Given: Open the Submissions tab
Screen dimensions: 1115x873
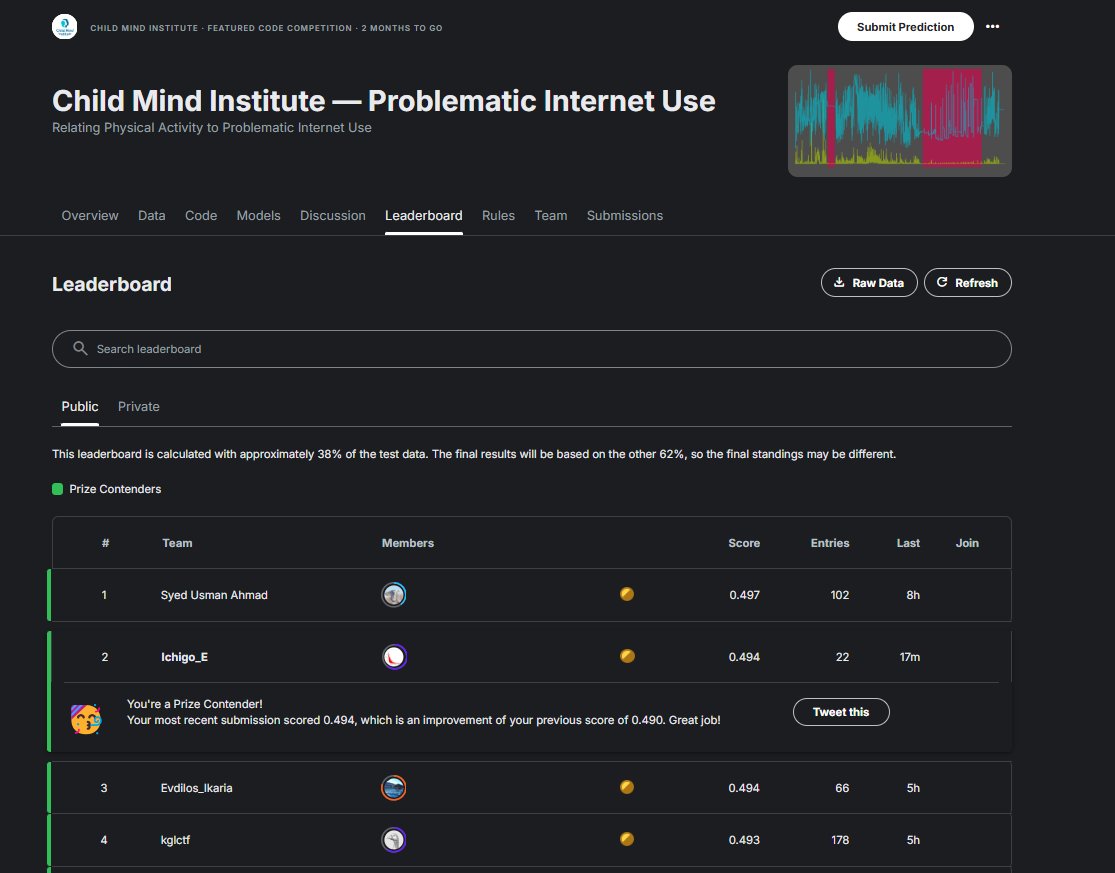Looking at the screenshot, I should 625,215.
